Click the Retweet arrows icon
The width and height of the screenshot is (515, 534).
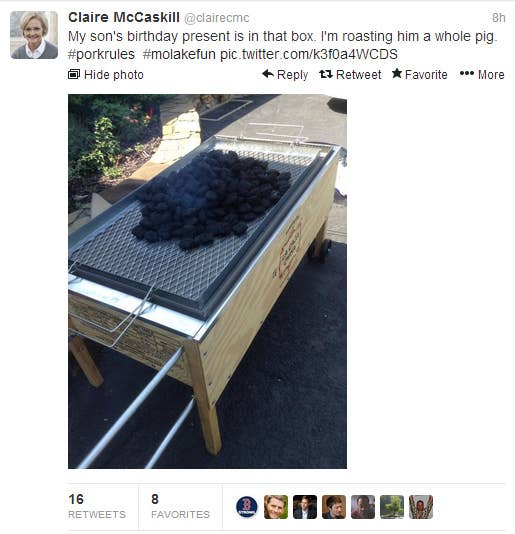[326, 74]
